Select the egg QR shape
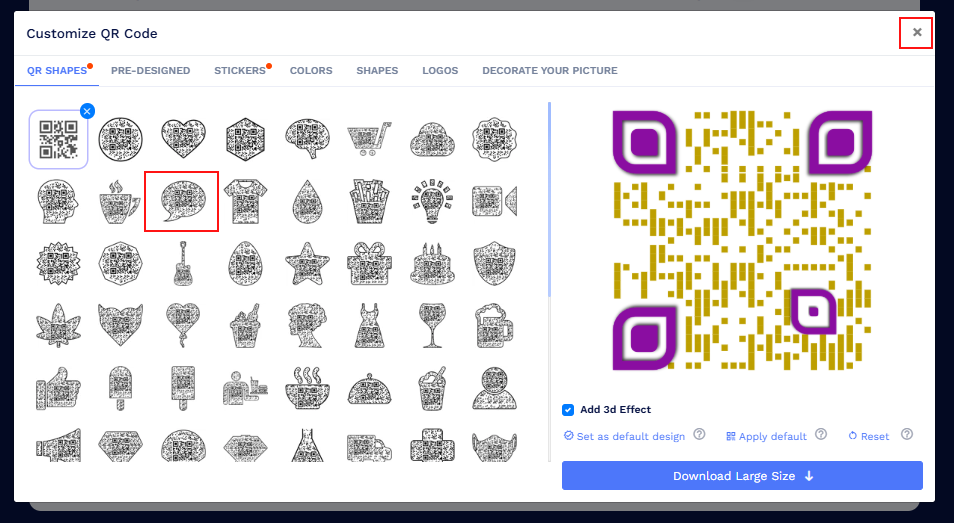The width and height of the screenshot is (954, 523). point(245,263)
